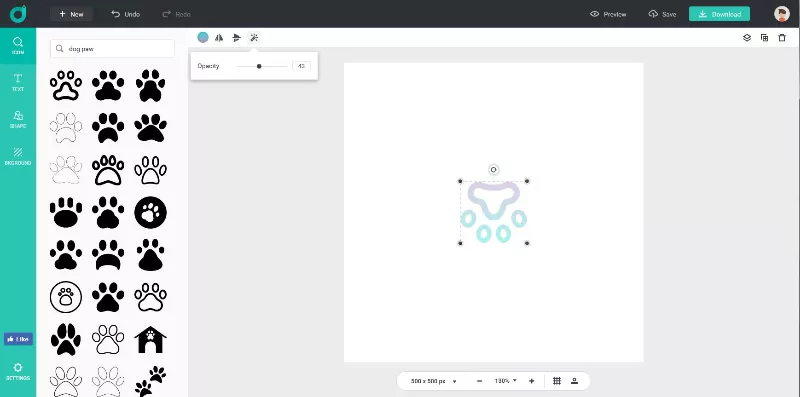
Task: Click the align to canvas icon
Action: [574, 381]
